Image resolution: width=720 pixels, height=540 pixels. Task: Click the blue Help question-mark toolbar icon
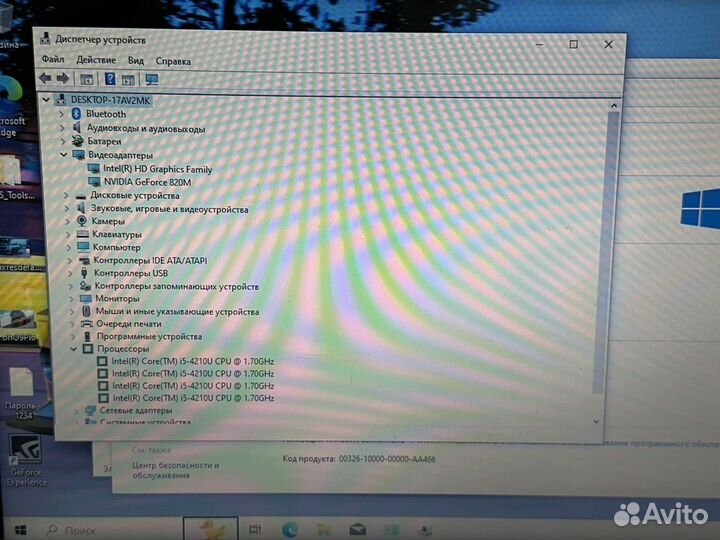109,79
